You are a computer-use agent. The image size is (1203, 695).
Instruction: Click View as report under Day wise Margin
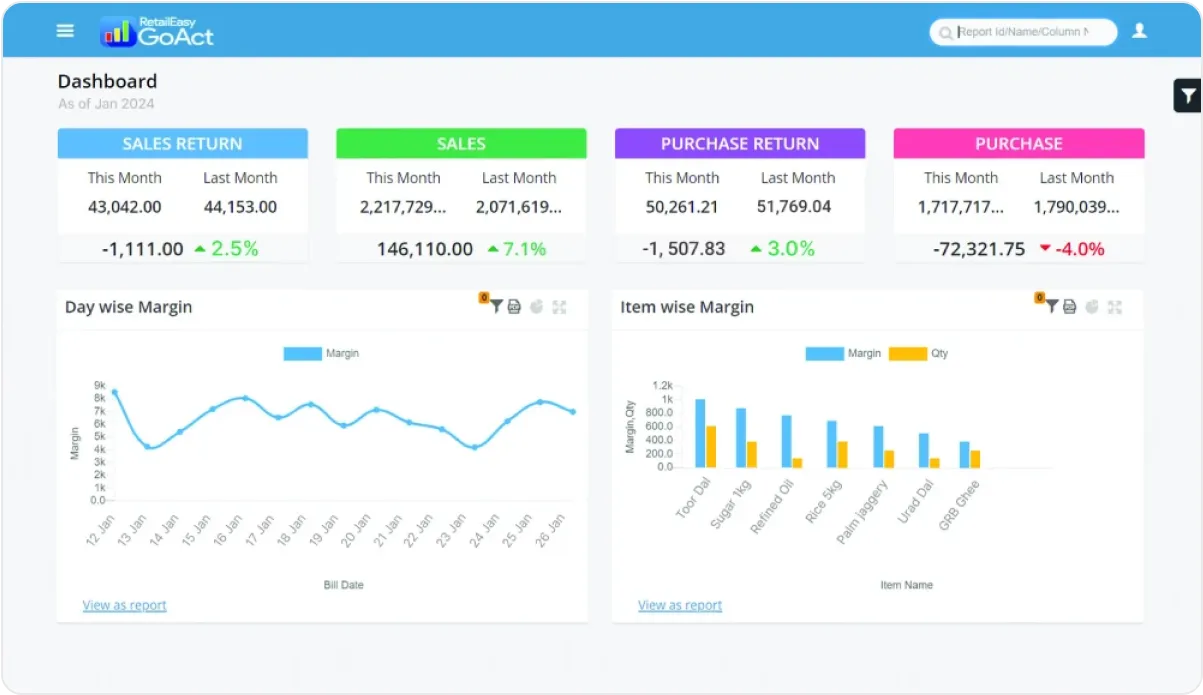click(124, 605)
